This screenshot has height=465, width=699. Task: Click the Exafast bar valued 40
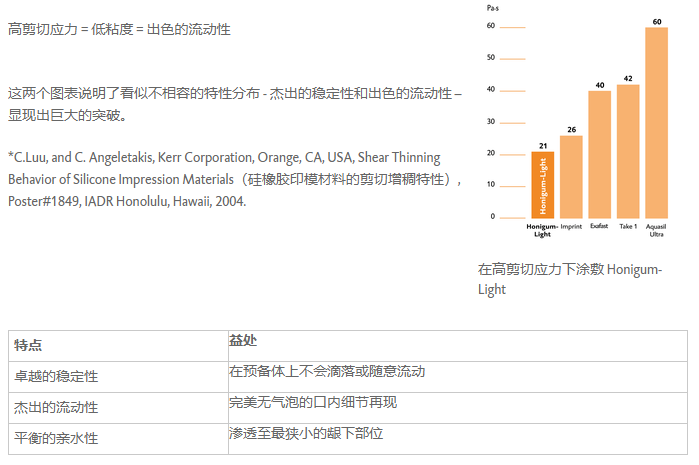(x=600, y=154)
